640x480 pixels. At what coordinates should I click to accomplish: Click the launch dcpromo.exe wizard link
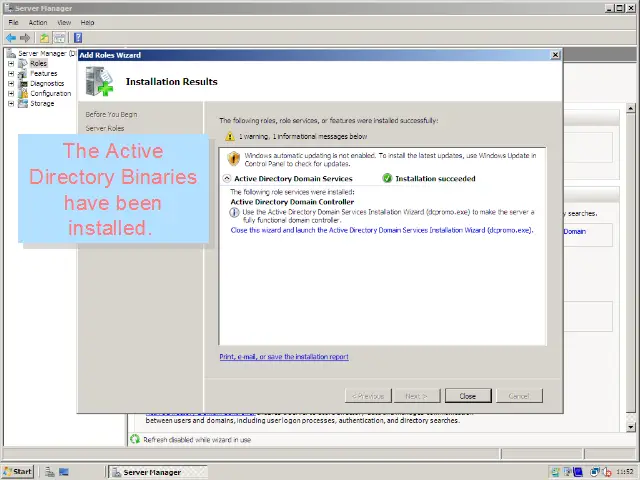382,230
